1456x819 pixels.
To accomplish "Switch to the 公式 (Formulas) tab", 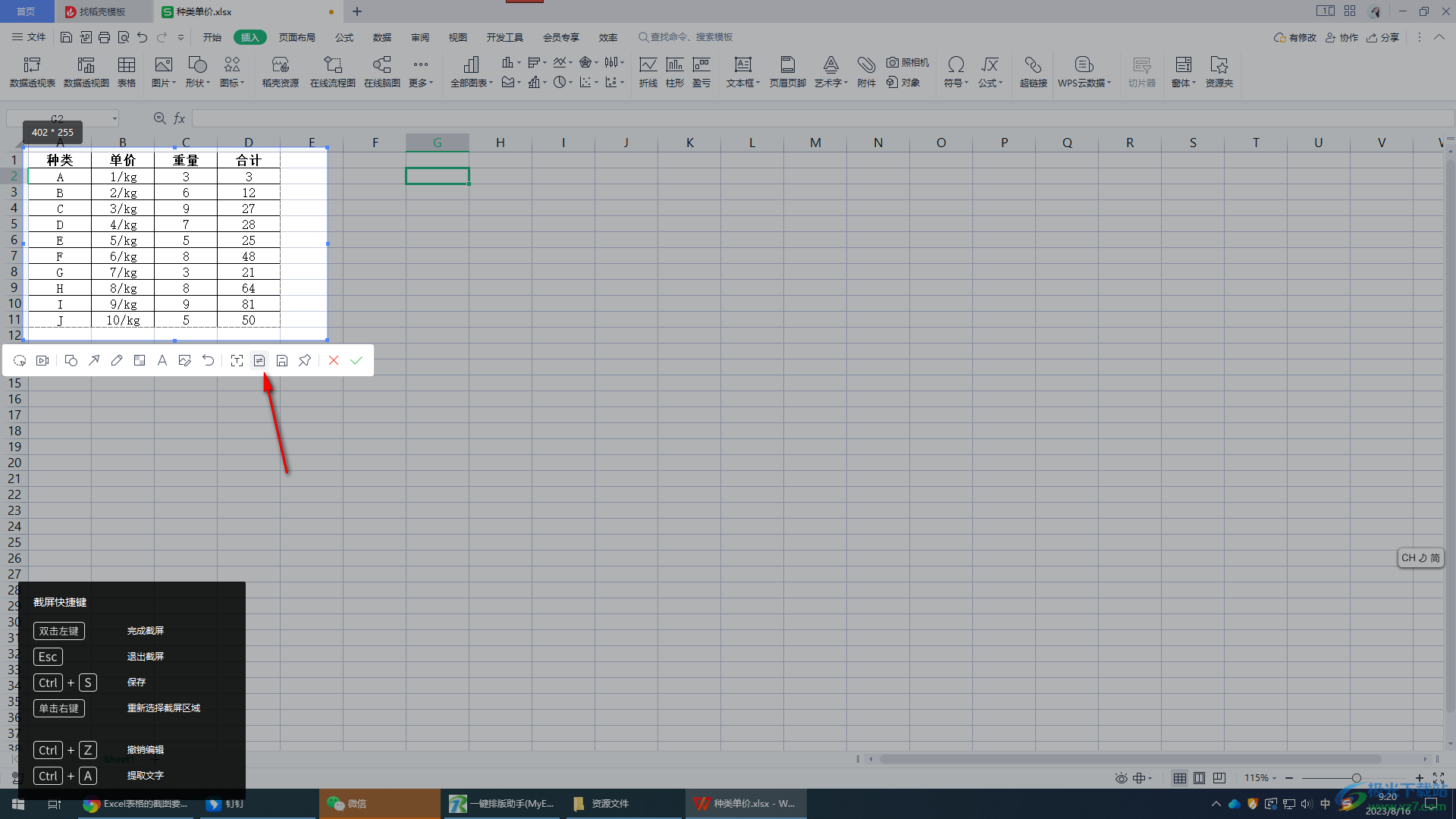I will [x=344, y=37].
